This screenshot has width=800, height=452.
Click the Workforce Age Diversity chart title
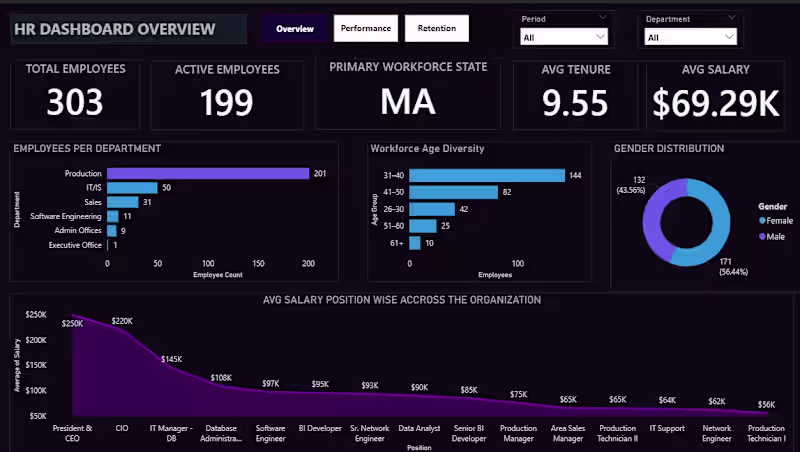coord(427,148)
